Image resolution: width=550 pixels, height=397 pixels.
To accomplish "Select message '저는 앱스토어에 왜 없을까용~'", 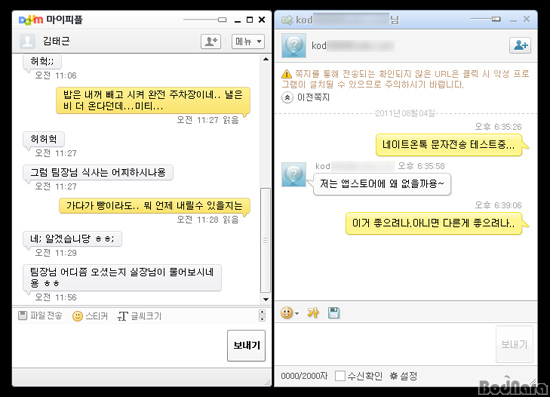I will 382,184.
